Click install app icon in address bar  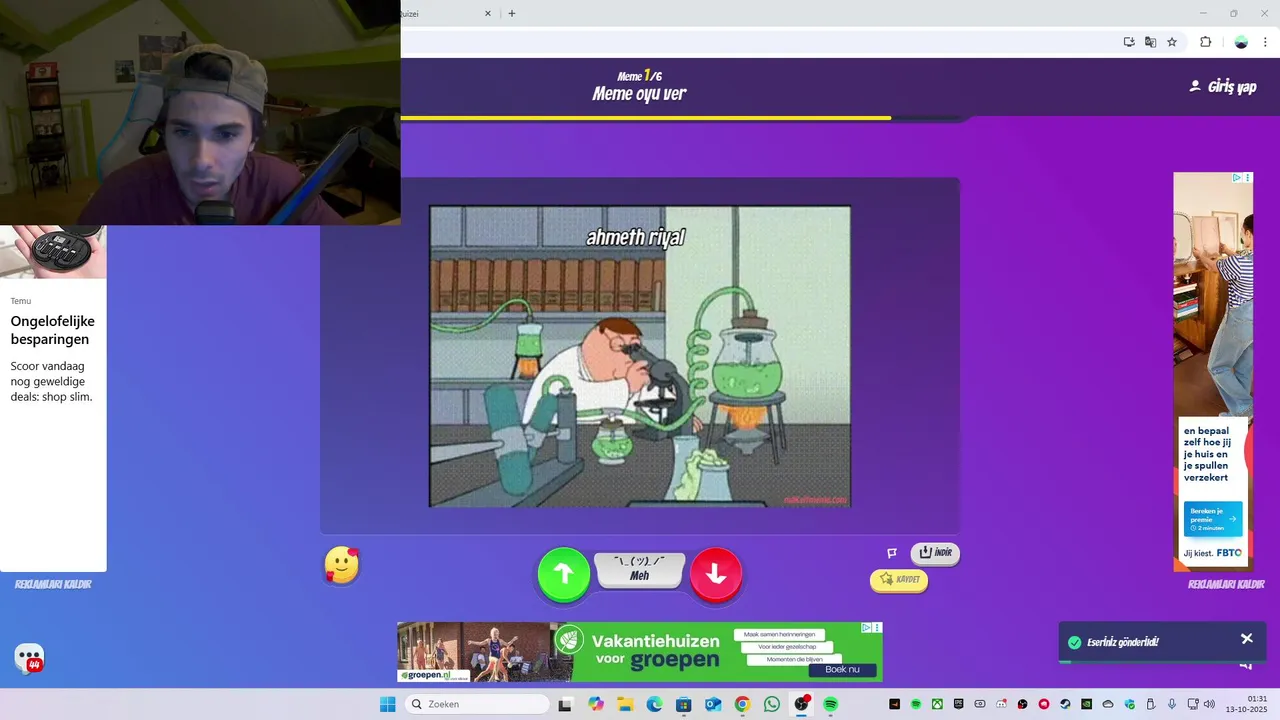coord(1129,42)
